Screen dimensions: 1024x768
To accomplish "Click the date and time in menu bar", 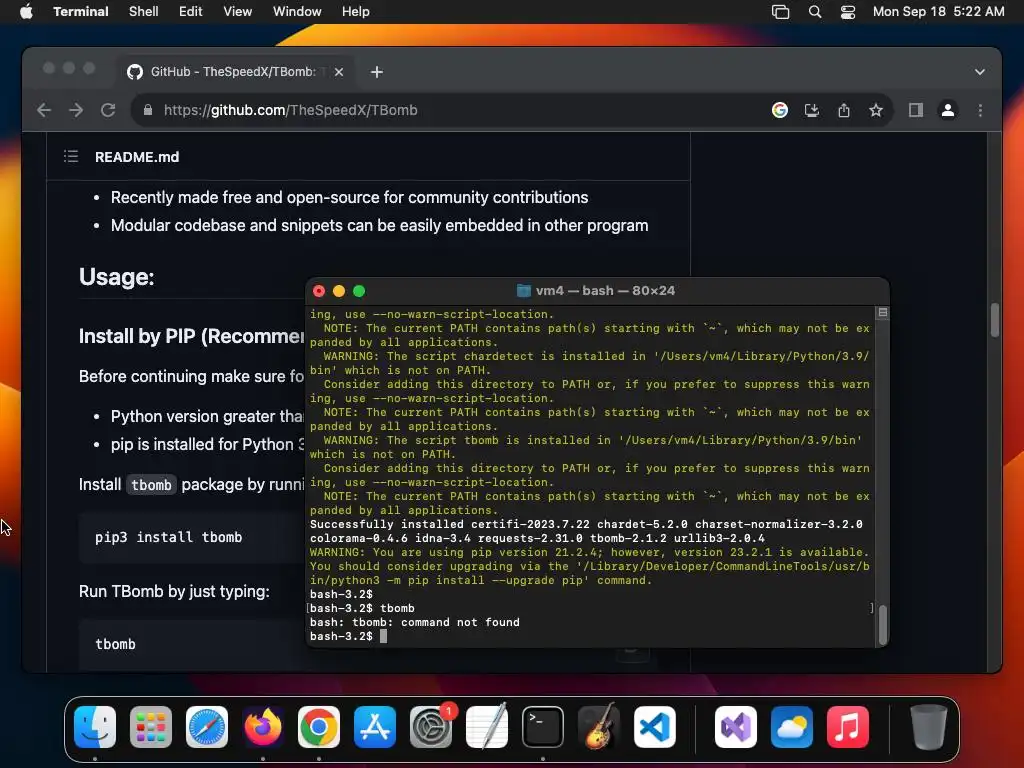I will [938, 12].
